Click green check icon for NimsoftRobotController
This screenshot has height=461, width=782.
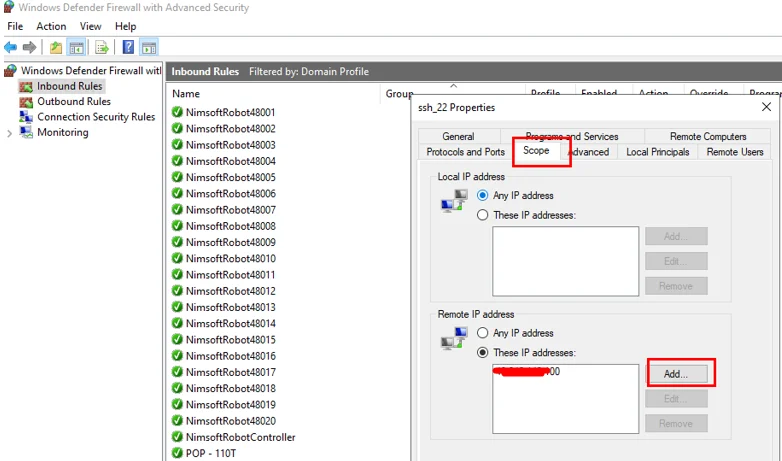tap(177, 437)
